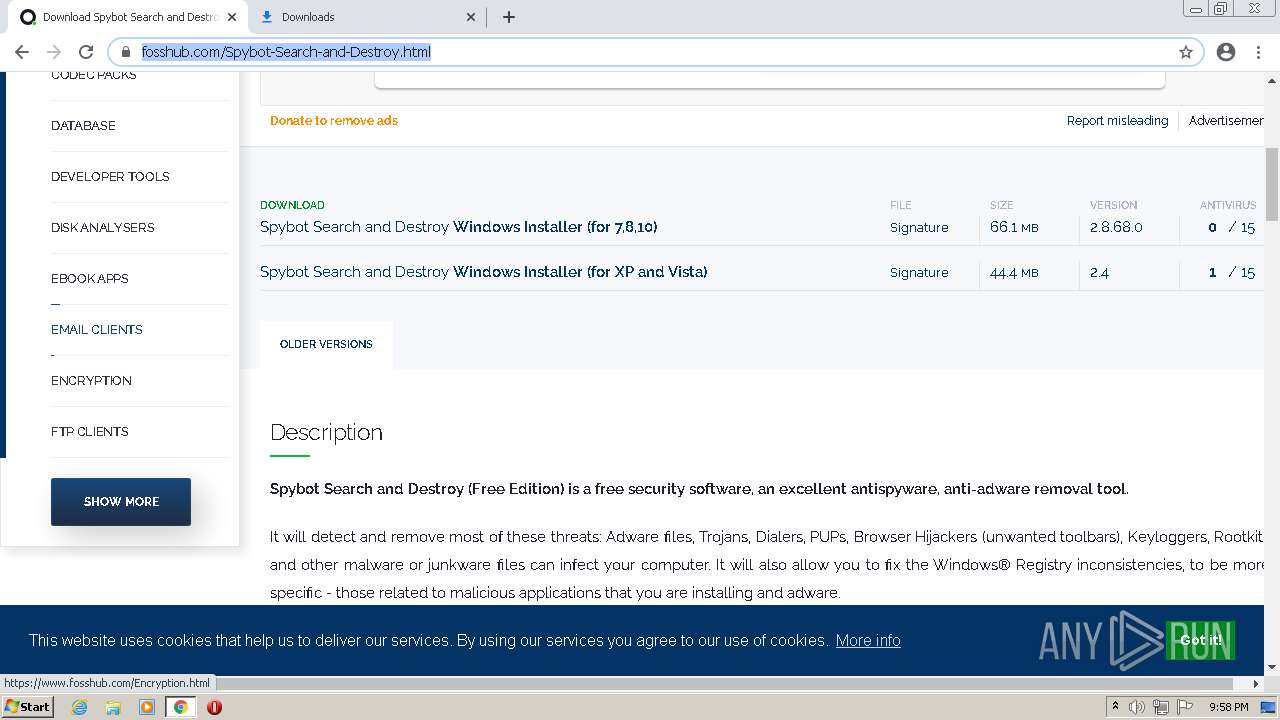This screenshot has width=1280, height=720.
Task: View site lock security info
Action: click(x=126, y=52)
